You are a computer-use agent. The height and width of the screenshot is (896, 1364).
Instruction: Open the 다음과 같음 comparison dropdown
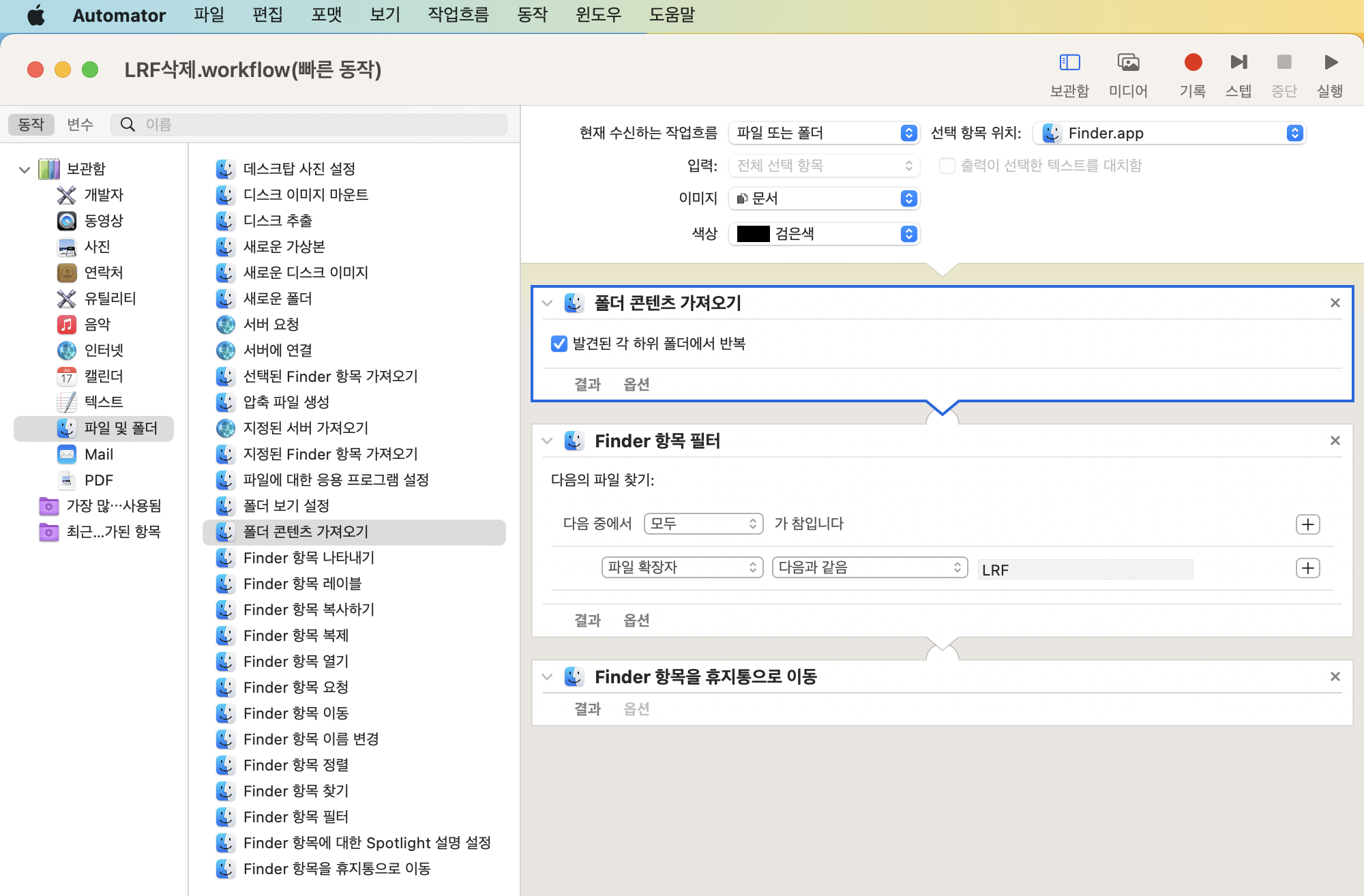[869, 567]
